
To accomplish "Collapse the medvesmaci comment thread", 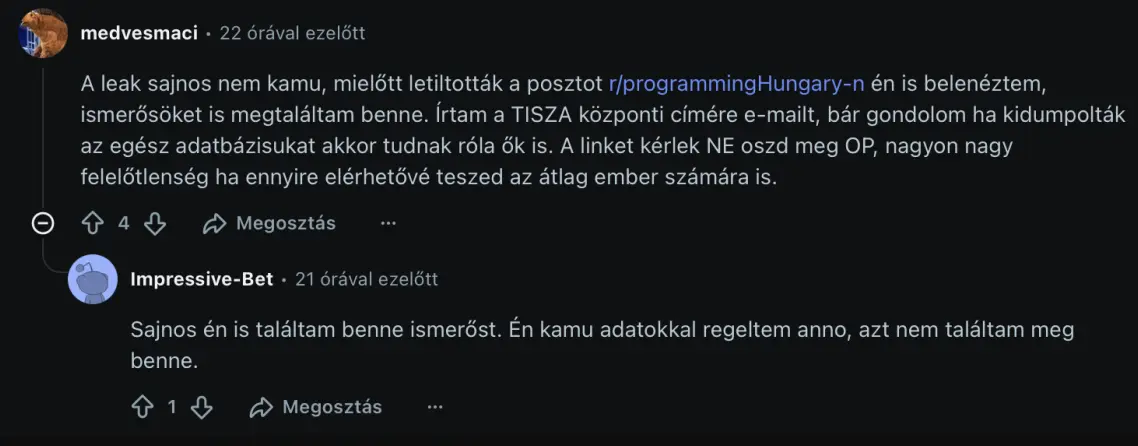I will [x=43, y=223].
